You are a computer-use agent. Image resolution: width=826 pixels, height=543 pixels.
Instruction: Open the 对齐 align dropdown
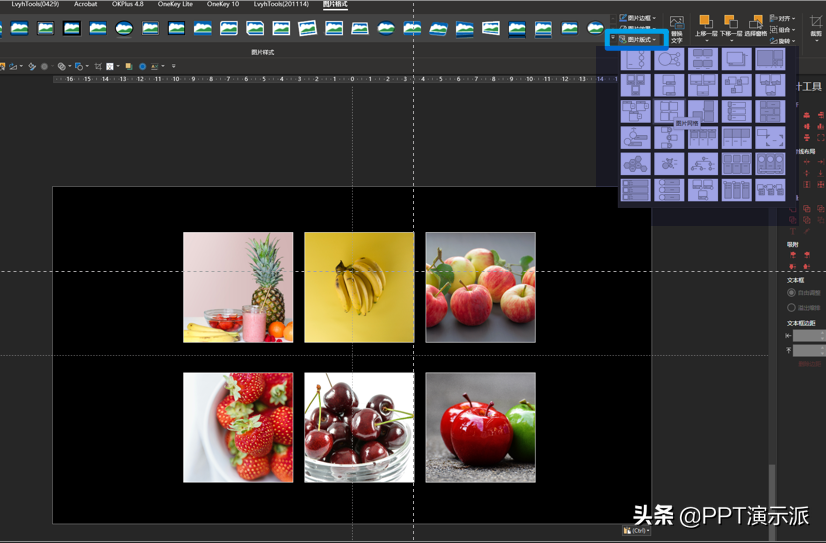(x=782, y=18)
